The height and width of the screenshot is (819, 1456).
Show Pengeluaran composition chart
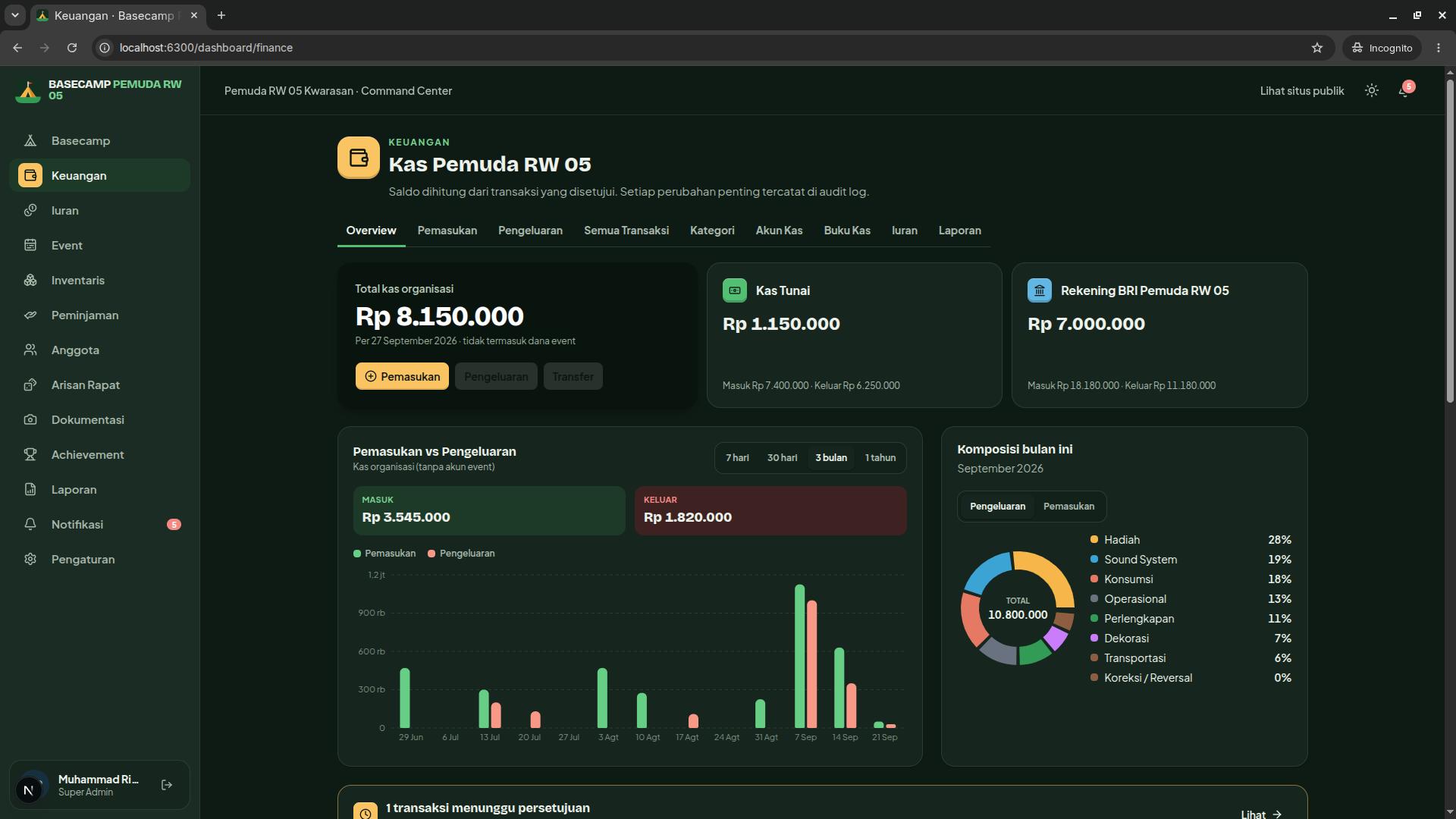[x=997, y=507]
